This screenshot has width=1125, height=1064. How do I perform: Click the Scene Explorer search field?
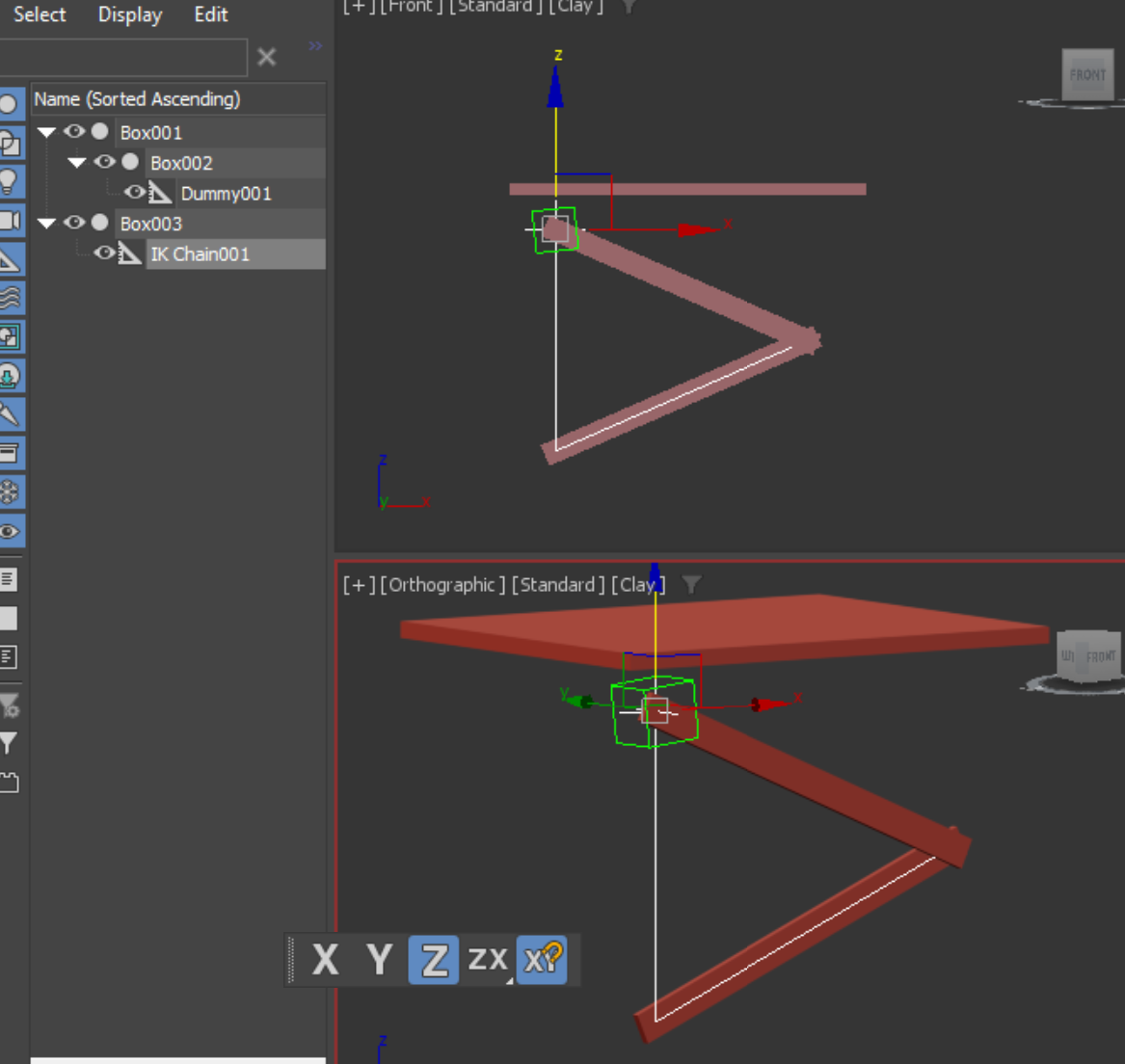coord(123,58)
